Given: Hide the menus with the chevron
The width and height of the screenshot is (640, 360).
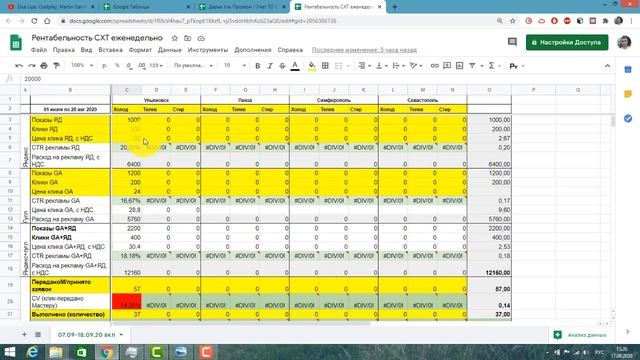Looking at the screenshot, I should pos(607,66).
